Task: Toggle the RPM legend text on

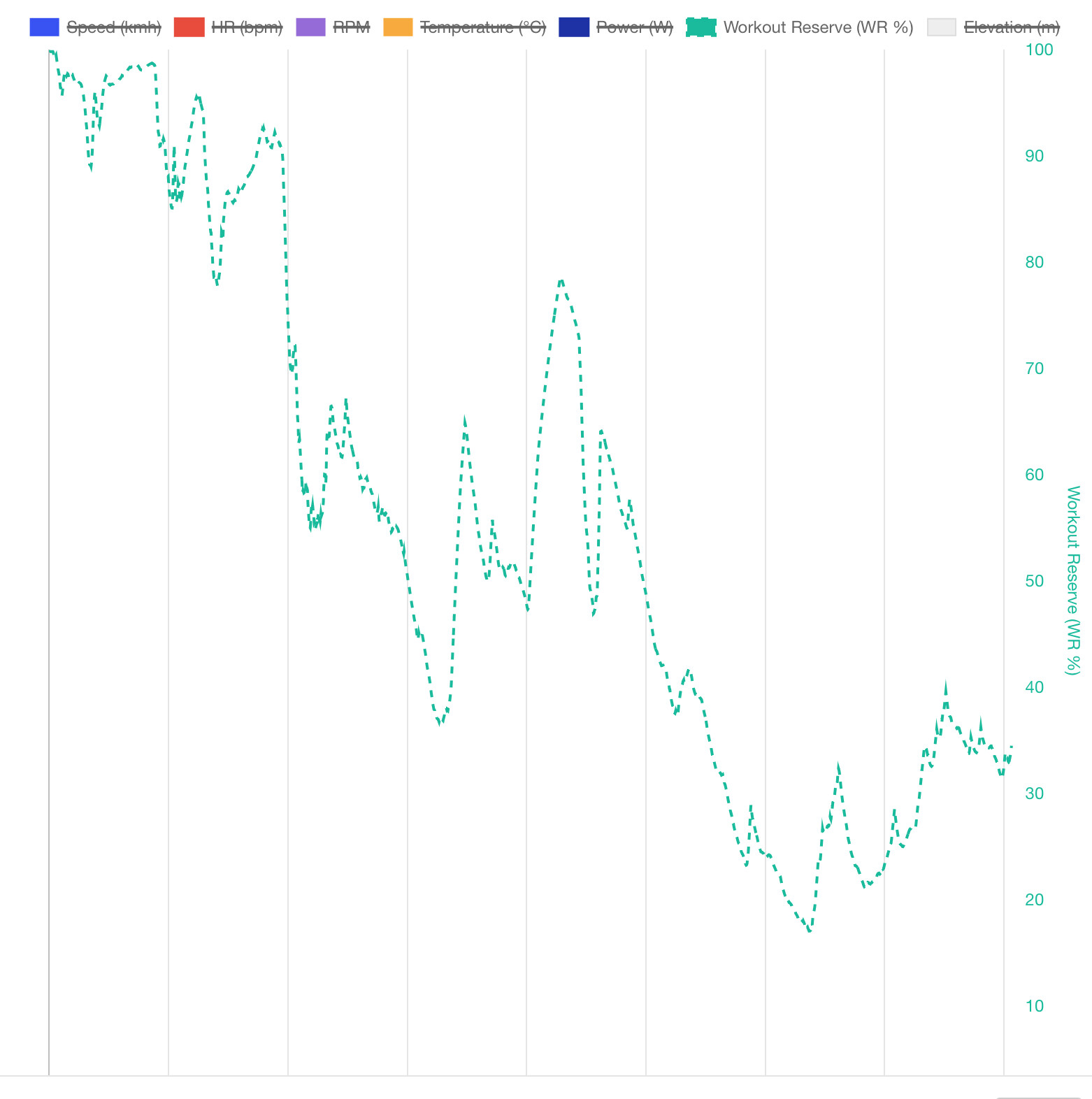Action: pyautogui.click(x=351, y=27)
